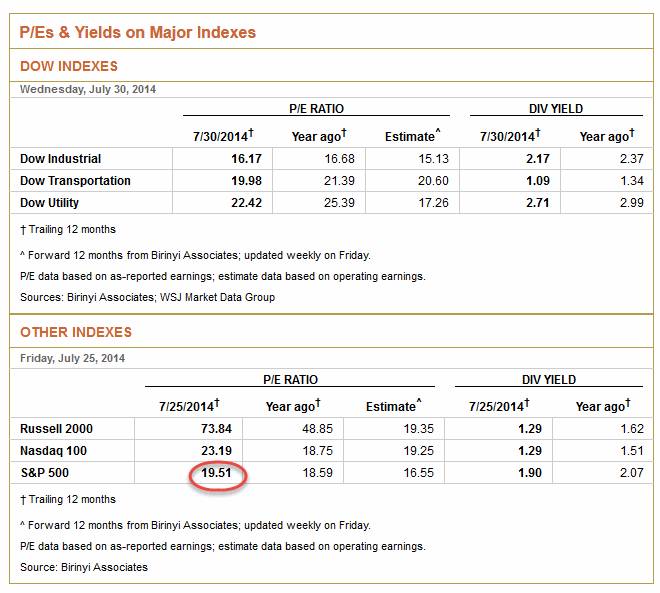Click S&P 500 dividend yield 1.90
The width and height of the screenshot is (660, 593).
[530, 473]
